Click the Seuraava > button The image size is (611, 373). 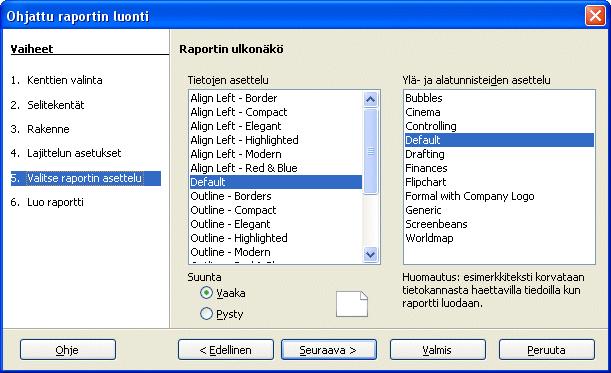point(329,350)
